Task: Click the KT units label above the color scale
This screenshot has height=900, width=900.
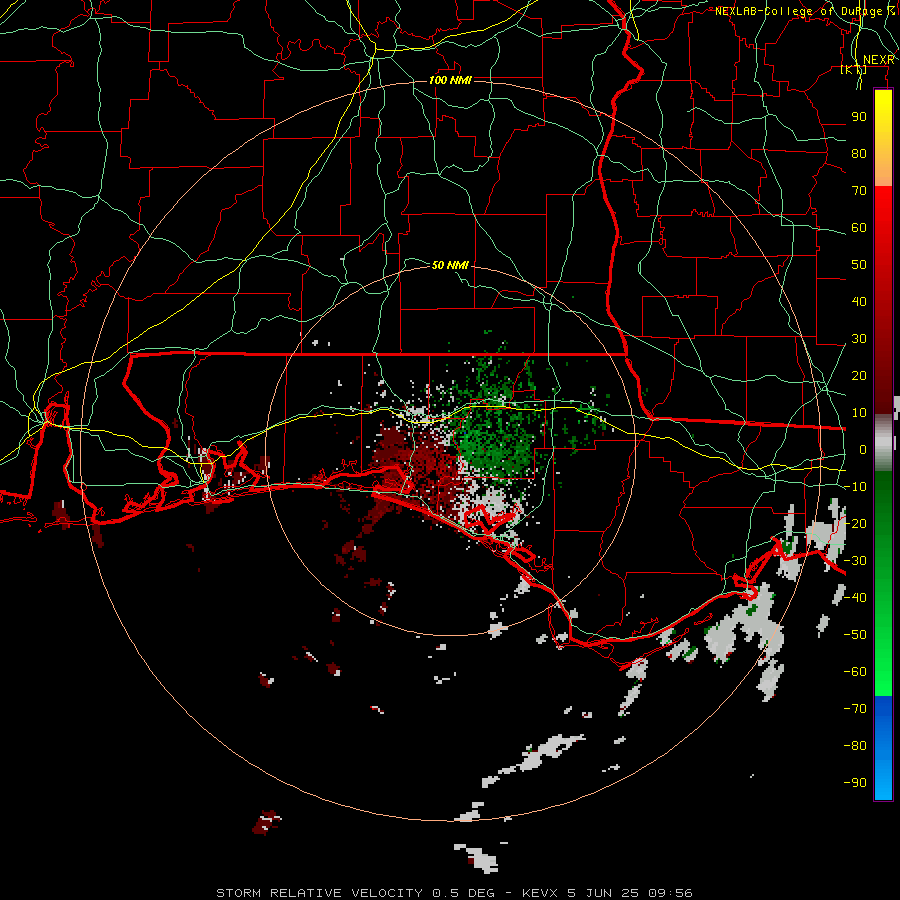Action: pos(854,69)
